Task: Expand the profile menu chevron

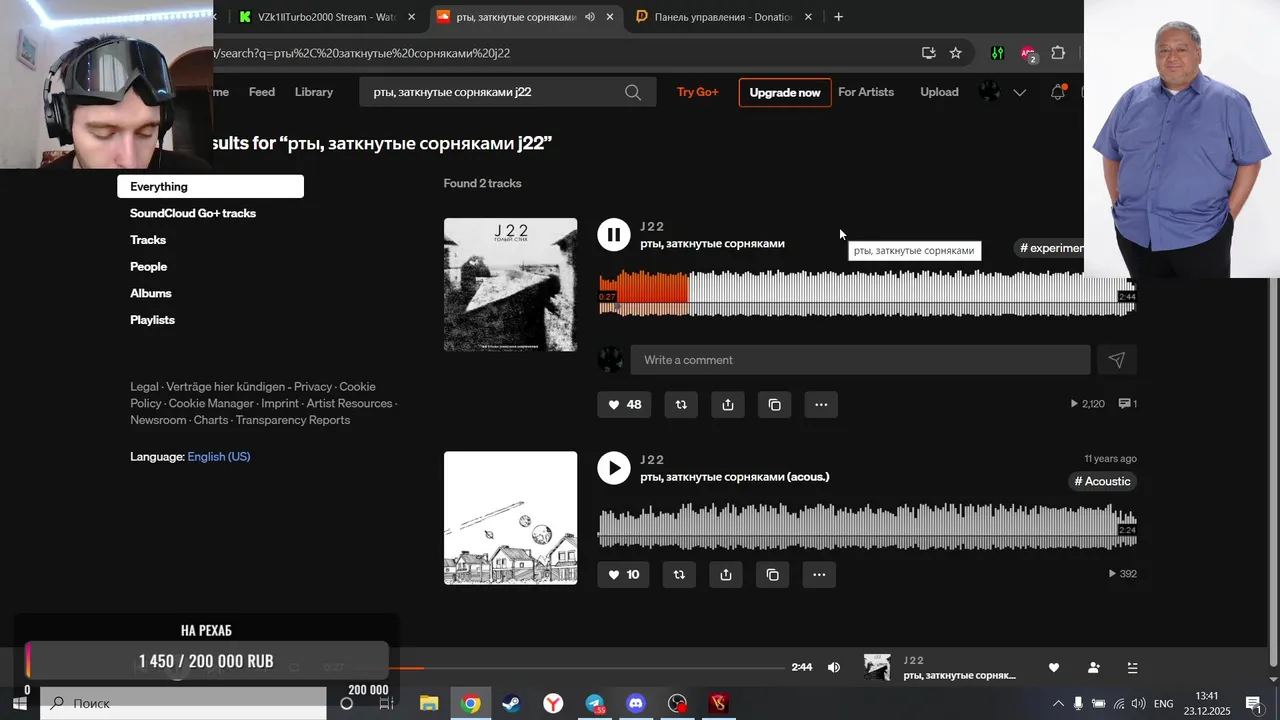Action: pos(1019,93)
